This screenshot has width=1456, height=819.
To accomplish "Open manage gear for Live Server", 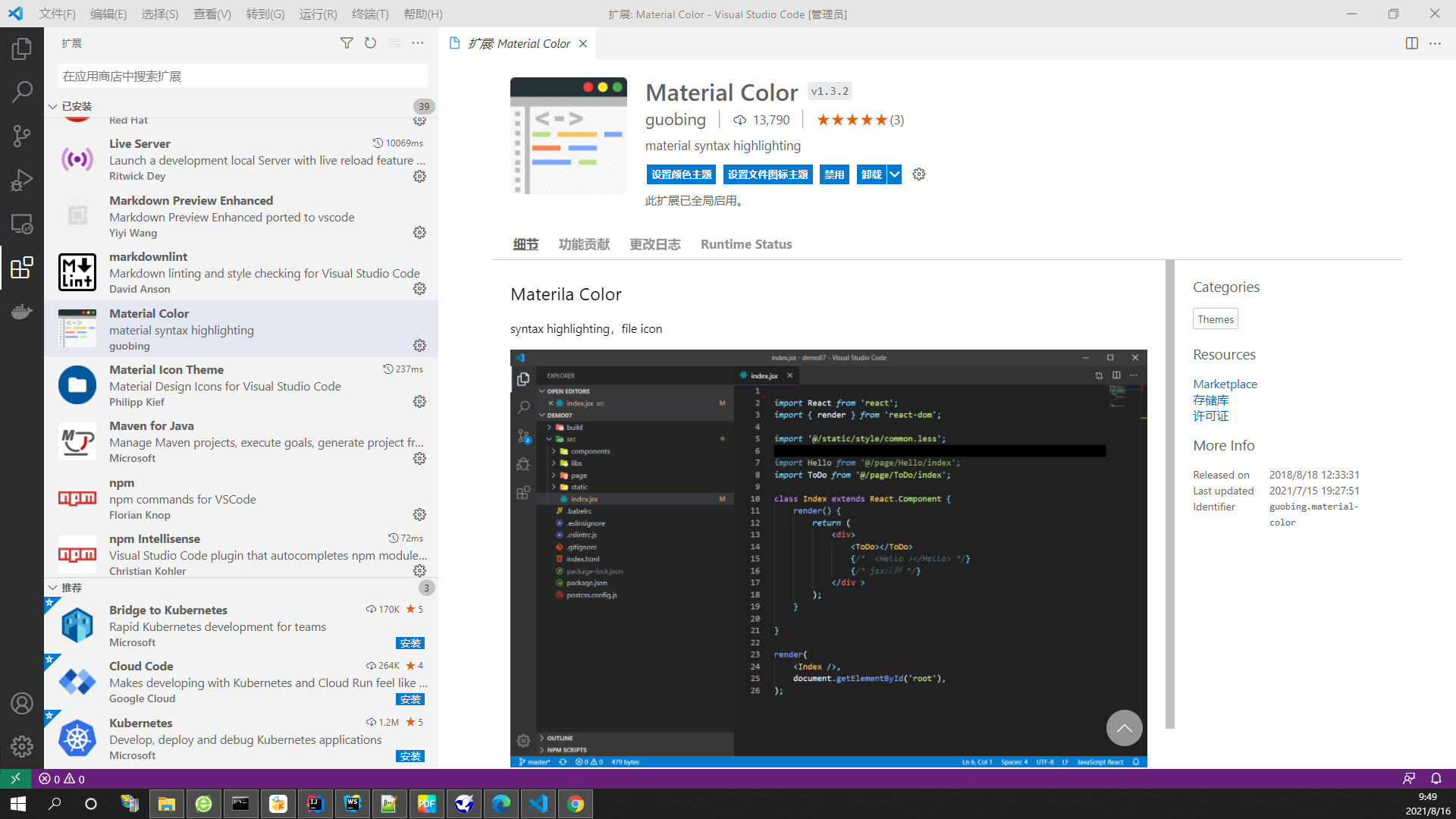I will [419, 176].
